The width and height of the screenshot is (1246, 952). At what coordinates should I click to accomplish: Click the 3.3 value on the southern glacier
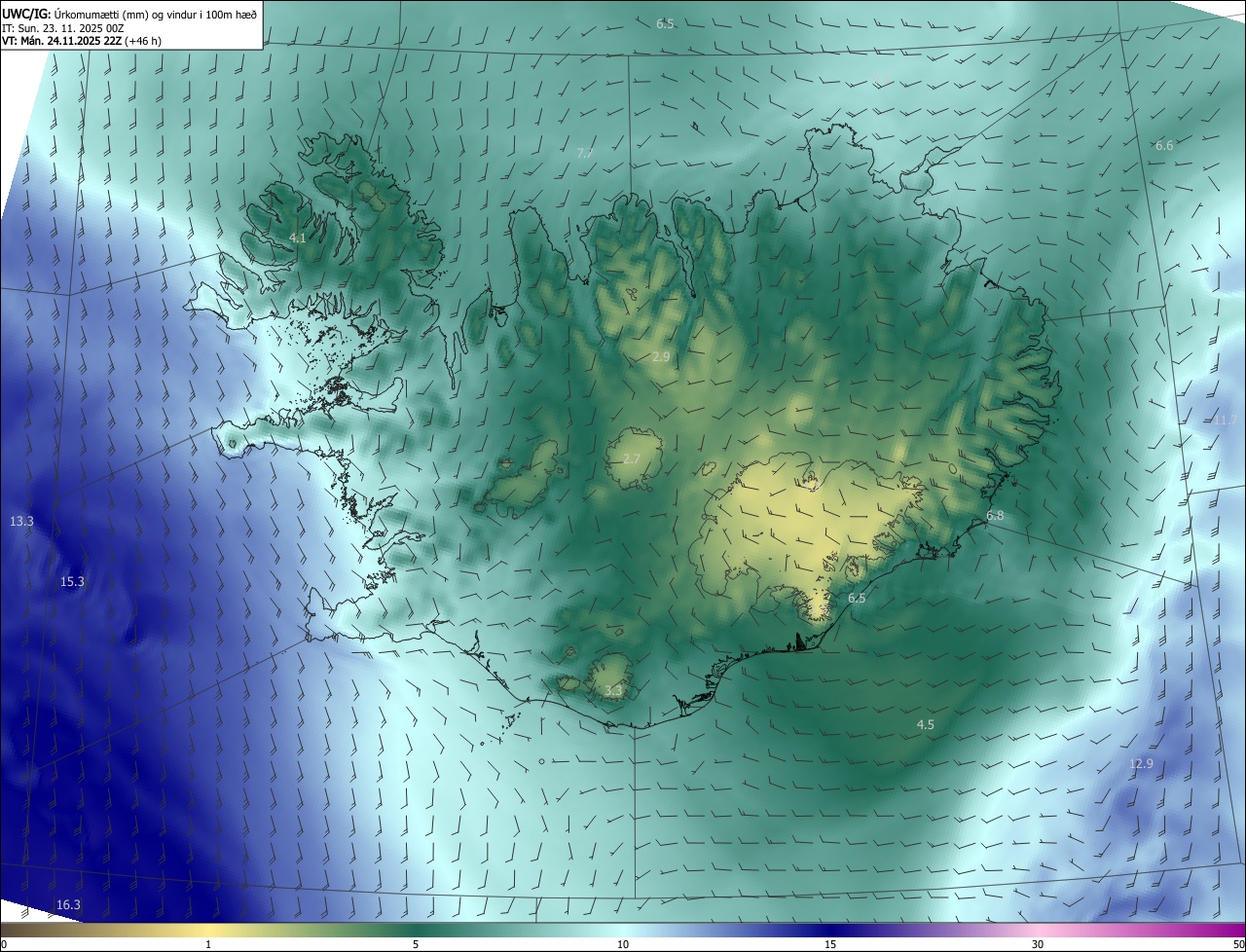point(613,691)
